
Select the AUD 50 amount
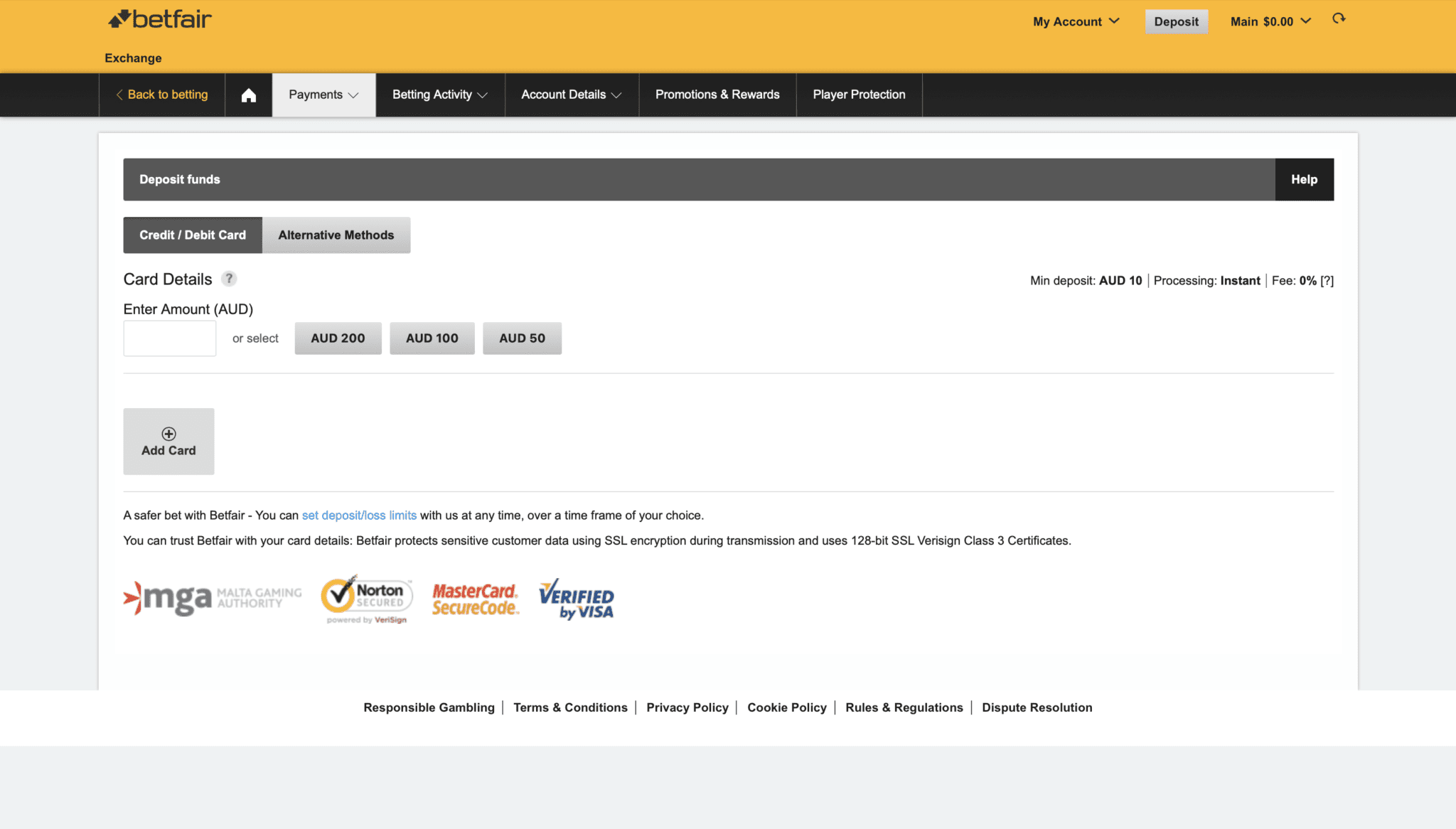pyautogui.click(x=522, y=338)
